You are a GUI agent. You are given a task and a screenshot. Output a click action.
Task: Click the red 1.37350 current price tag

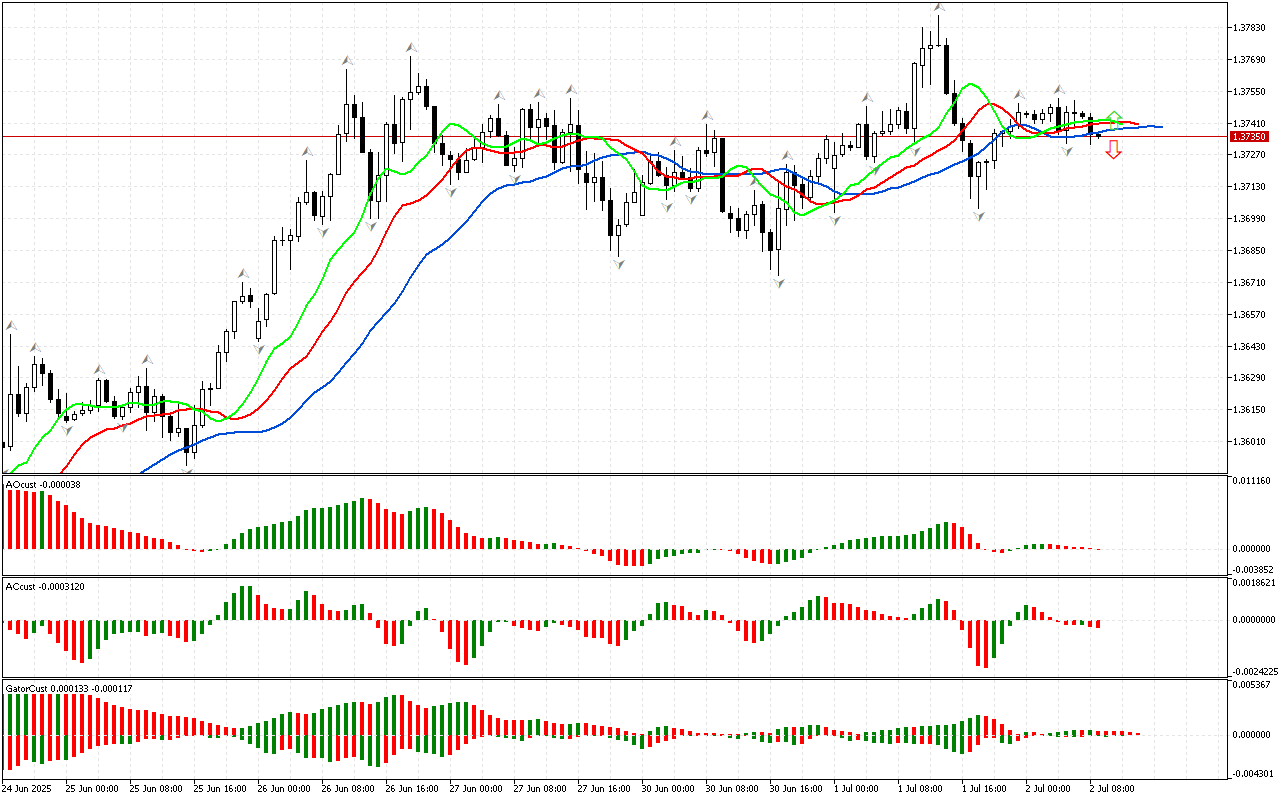point(1250,136)
